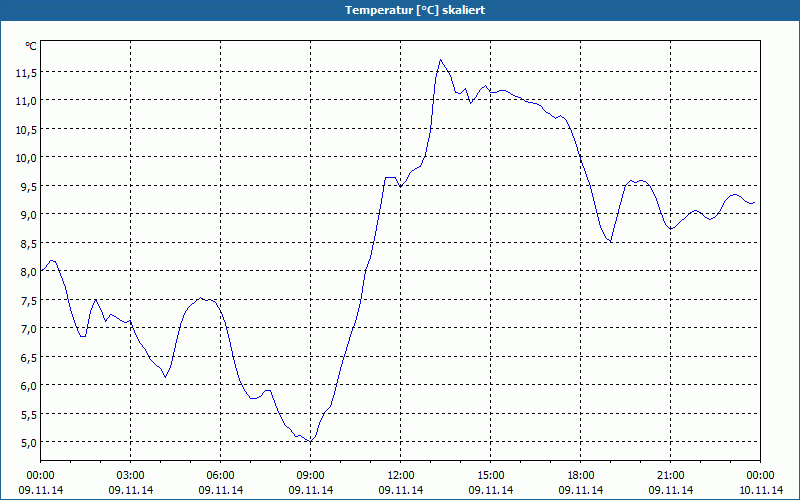Click the 09.11.14 date under 03:00

coord(131,490)
